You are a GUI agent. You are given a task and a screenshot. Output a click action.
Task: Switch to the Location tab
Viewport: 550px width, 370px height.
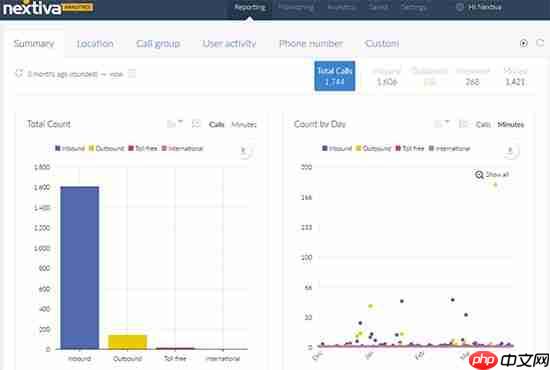tap(95, 43)
